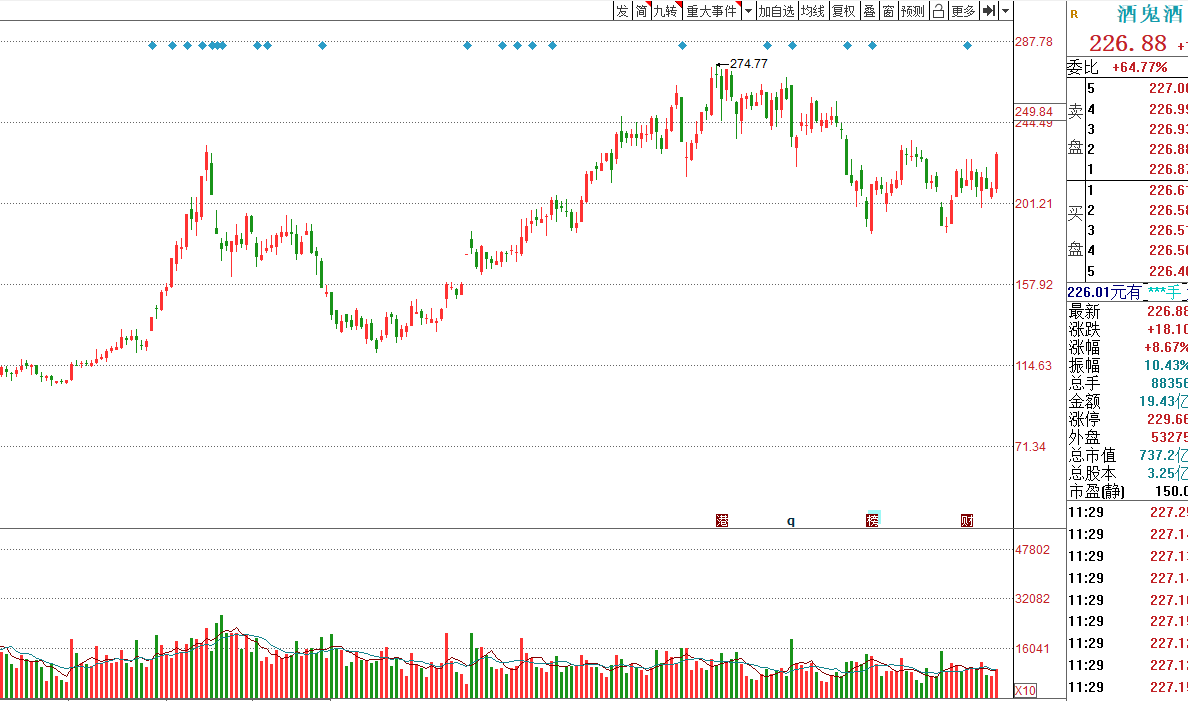This screenshot has height=701, width=1188.
Task: Click the 港 event marker icon
Action: (x=722, y=521)
